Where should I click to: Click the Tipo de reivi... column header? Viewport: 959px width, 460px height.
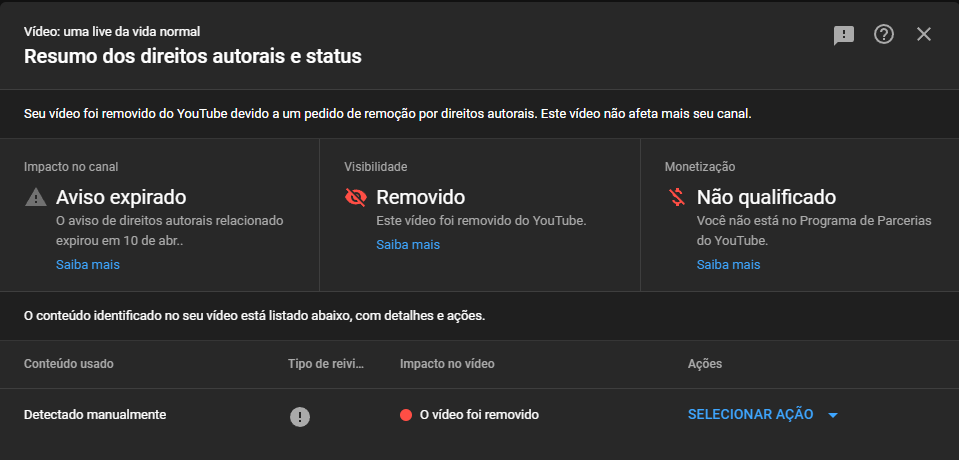[326, 364]
